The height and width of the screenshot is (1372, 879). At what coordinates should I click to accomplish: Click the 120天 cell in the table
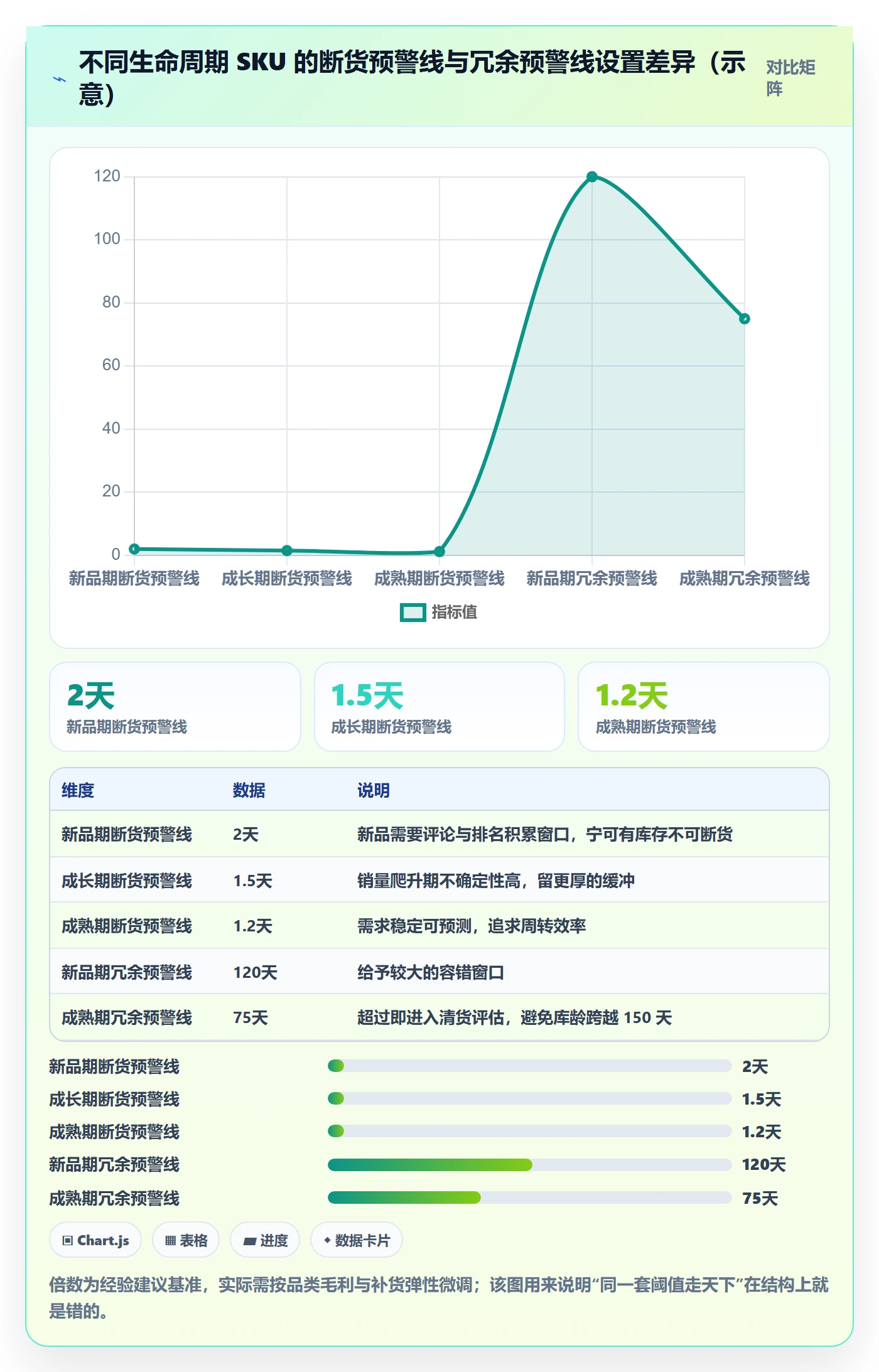pos(256,972)
